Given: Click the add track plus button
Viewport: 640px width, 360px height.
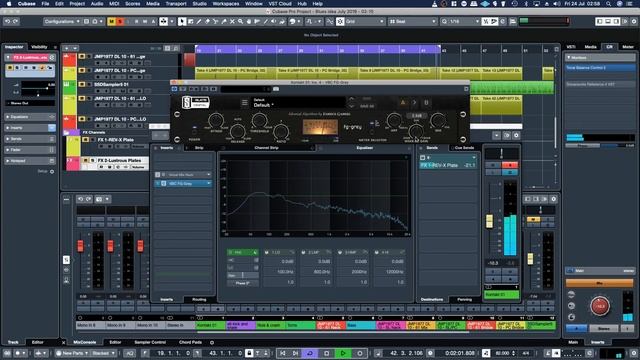Looking at the screenshot, I should coord(67,48).
